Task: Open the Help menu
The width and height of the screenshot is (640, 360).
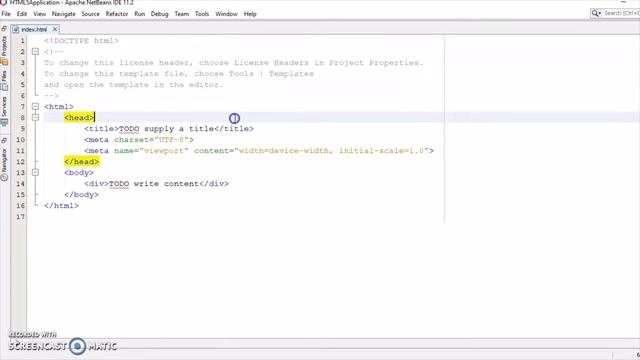Action: (250, 14)
